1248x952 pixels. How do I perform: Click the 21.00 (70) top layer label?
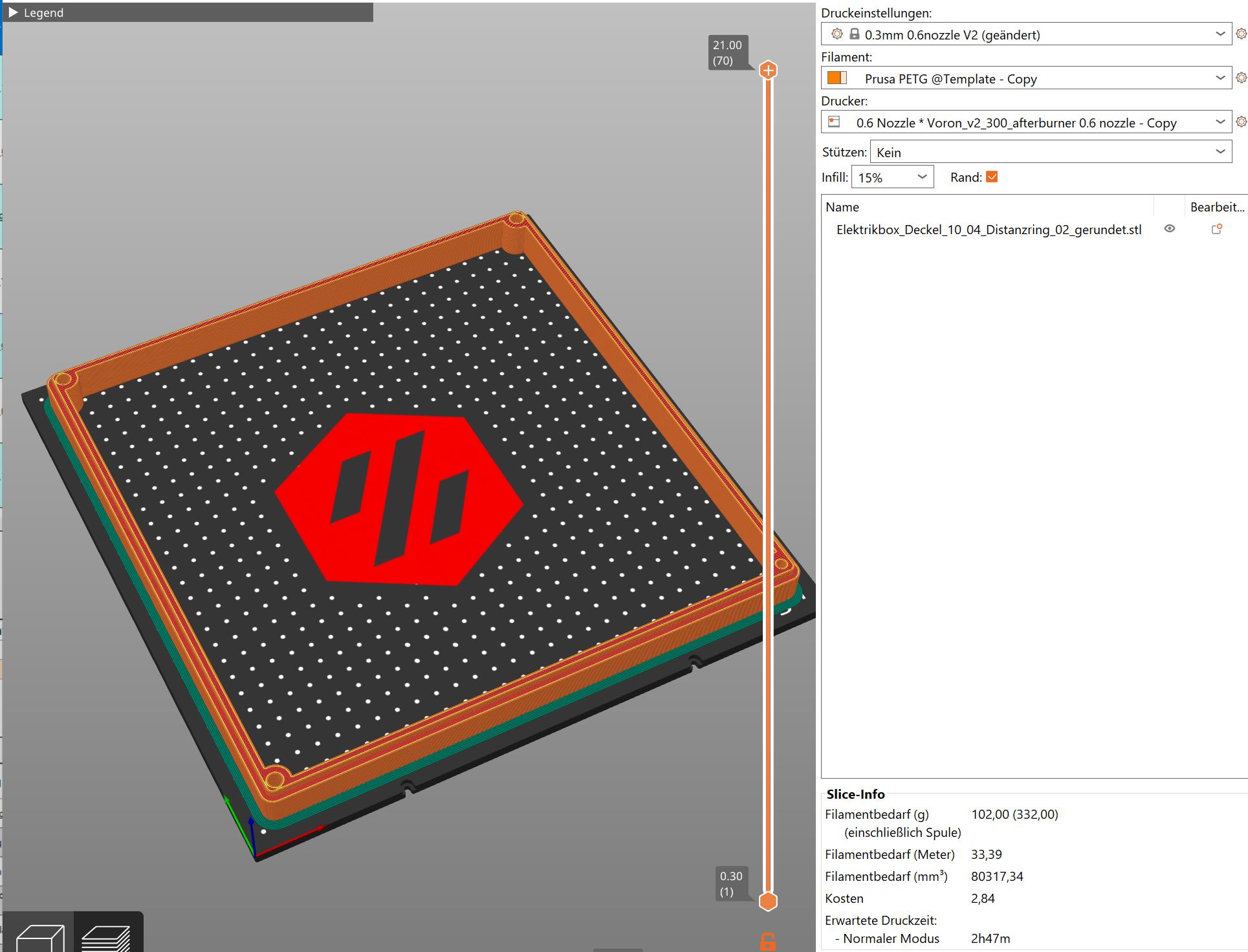point(728,53)
